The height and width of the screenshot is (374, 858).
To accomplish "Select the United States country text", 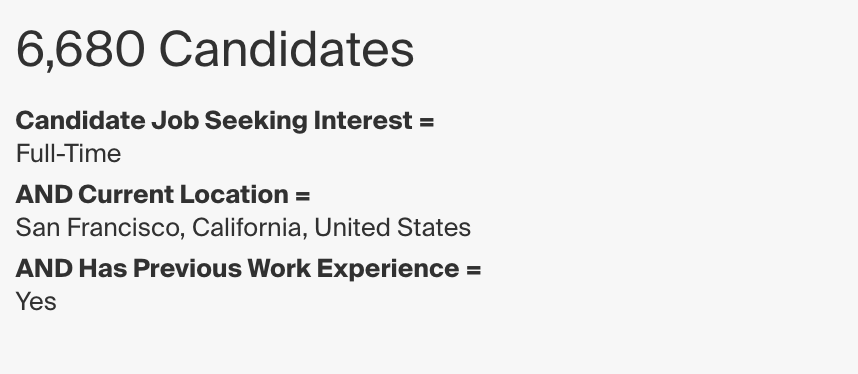I will pos(392,227).
